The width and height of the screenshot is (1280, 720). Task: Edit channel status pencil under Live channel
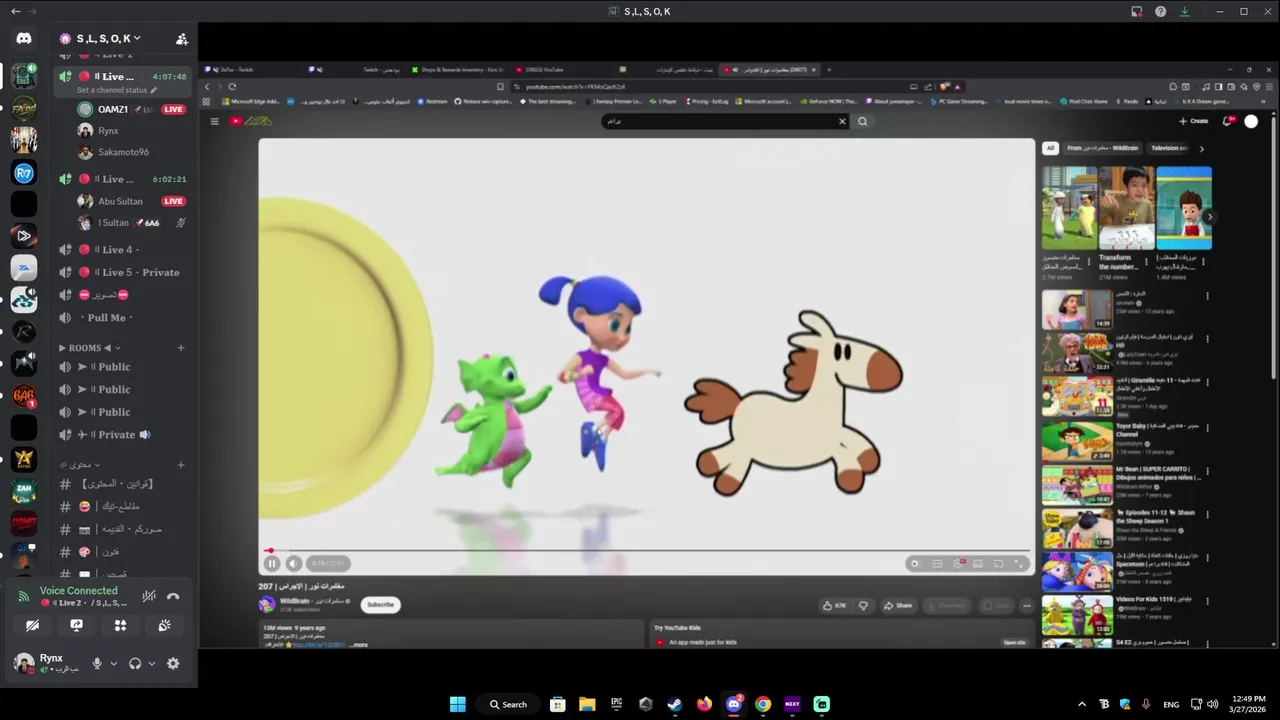(x=153, y=90)
